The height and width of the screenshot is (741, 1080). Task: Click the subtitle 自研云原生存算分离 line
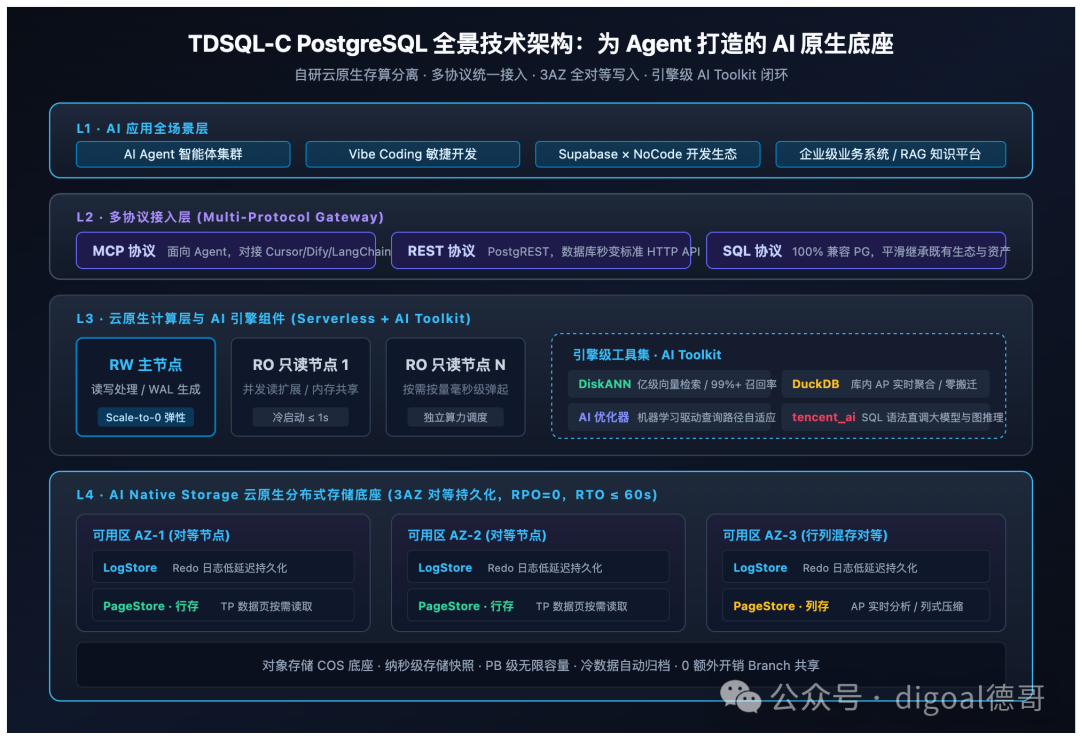pyautogui.click(x=541, y=74)
